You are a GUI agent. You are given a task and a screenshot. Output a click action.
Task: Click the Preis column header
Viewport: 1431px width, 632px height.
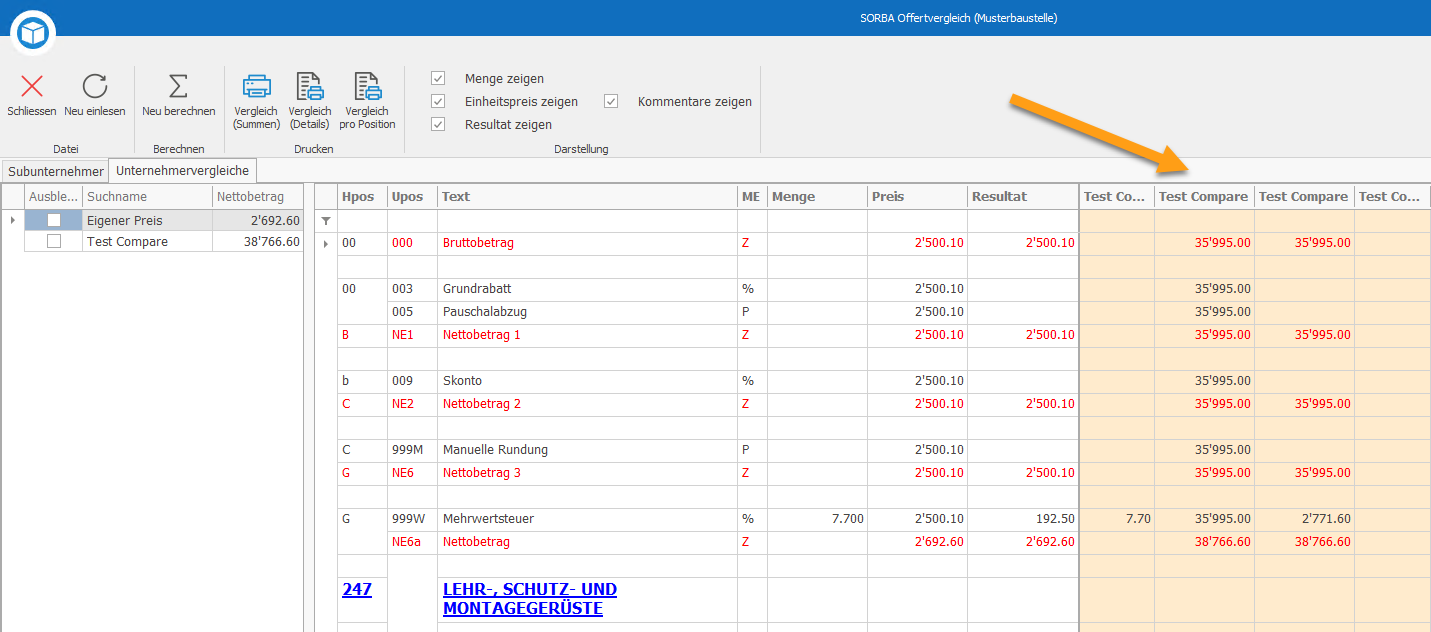pyautogui.click(x=917, y=197)
